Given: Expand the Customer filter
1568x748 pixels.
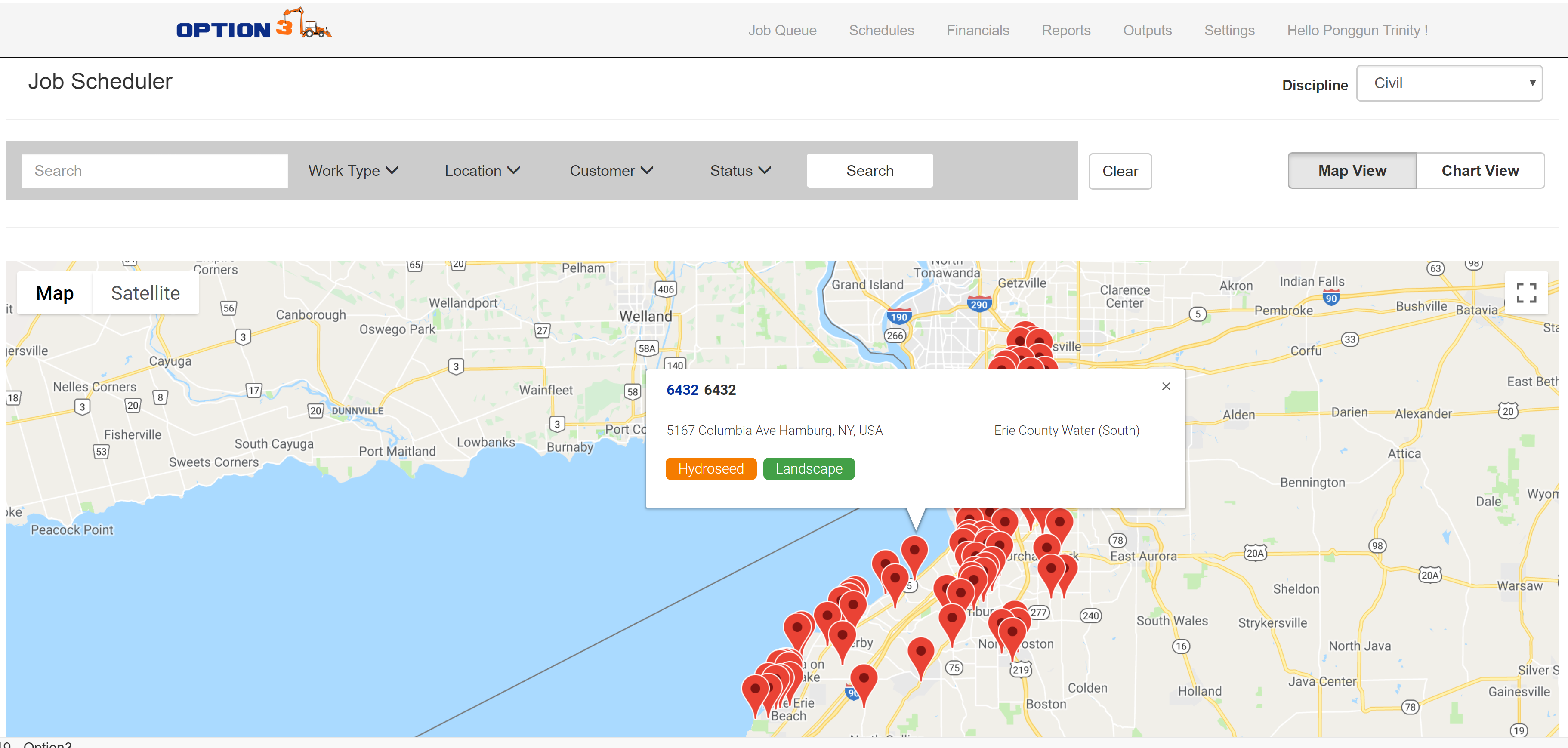Looking at the screenshot, I should (x=611, y=171).
